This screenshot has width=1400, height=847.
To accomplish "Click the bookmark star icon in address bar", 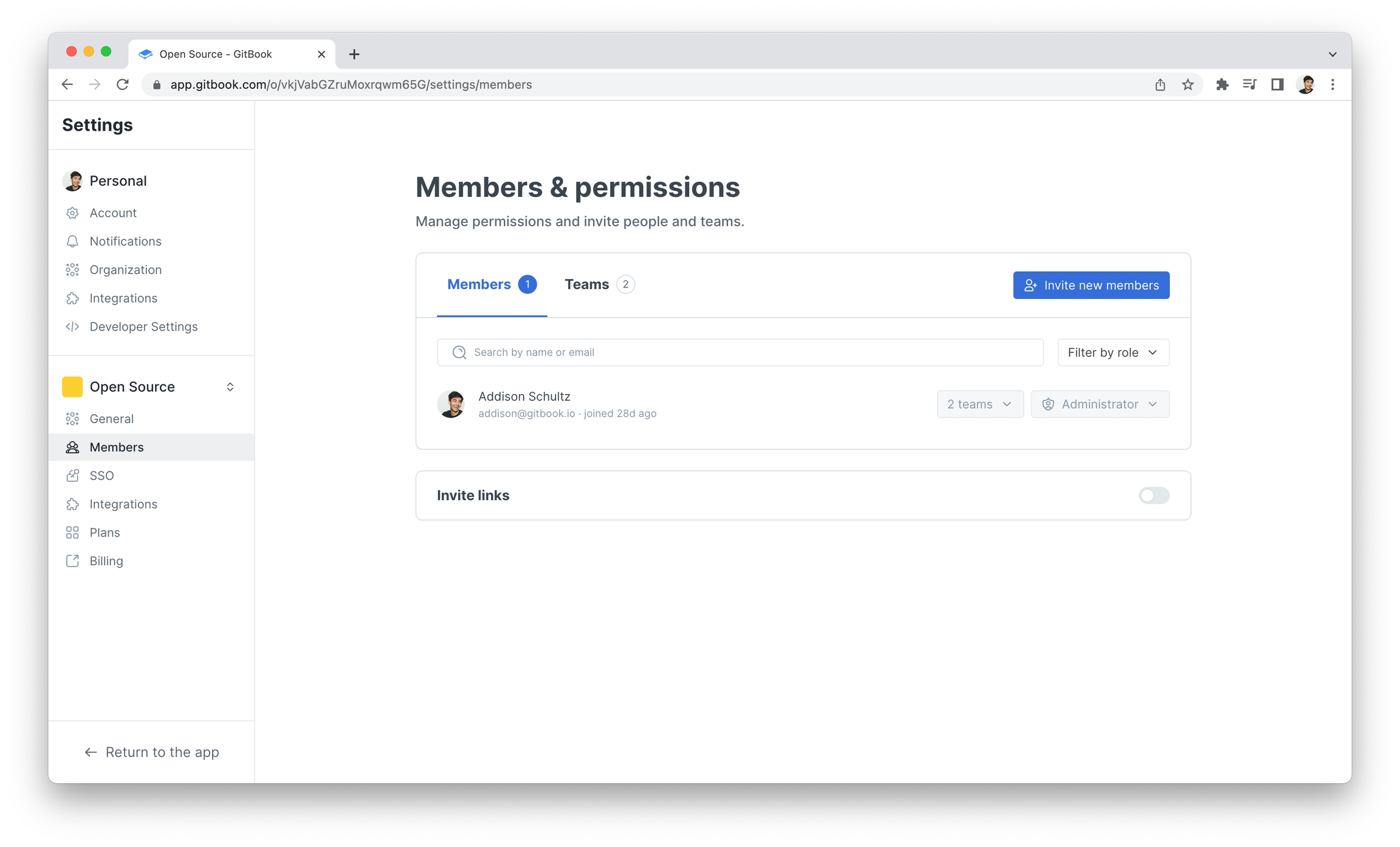I will coord(1187,84).
